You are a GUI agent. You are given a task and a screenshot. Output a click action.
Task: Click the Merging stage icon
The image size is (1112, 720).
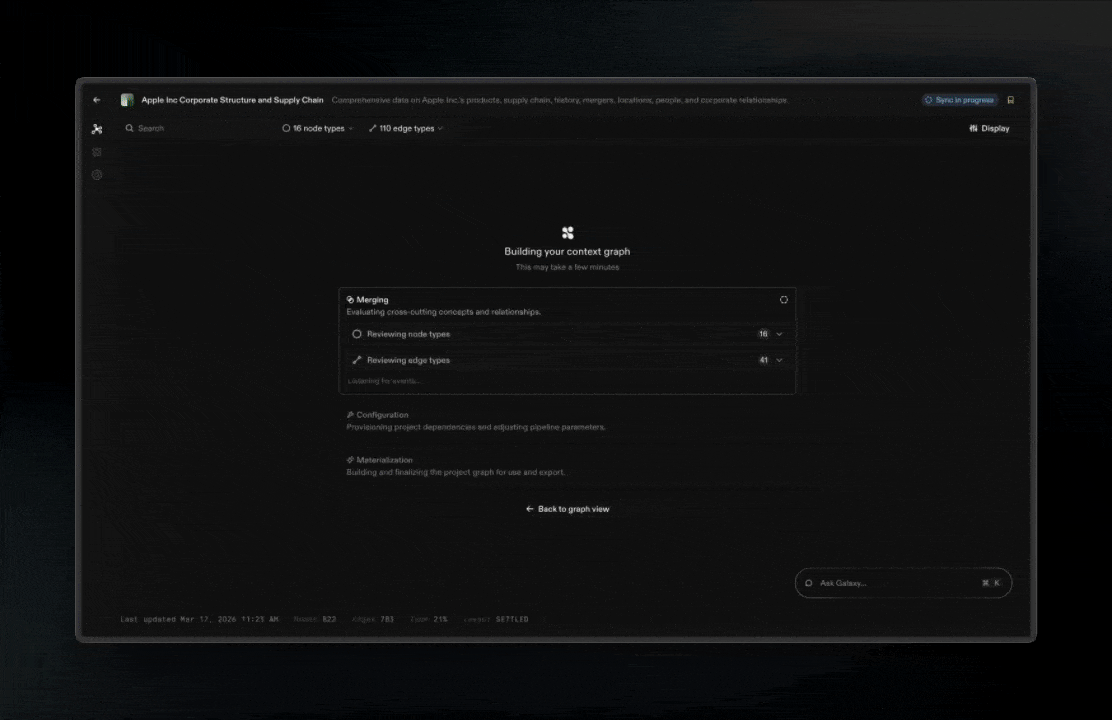click(350, 299)
